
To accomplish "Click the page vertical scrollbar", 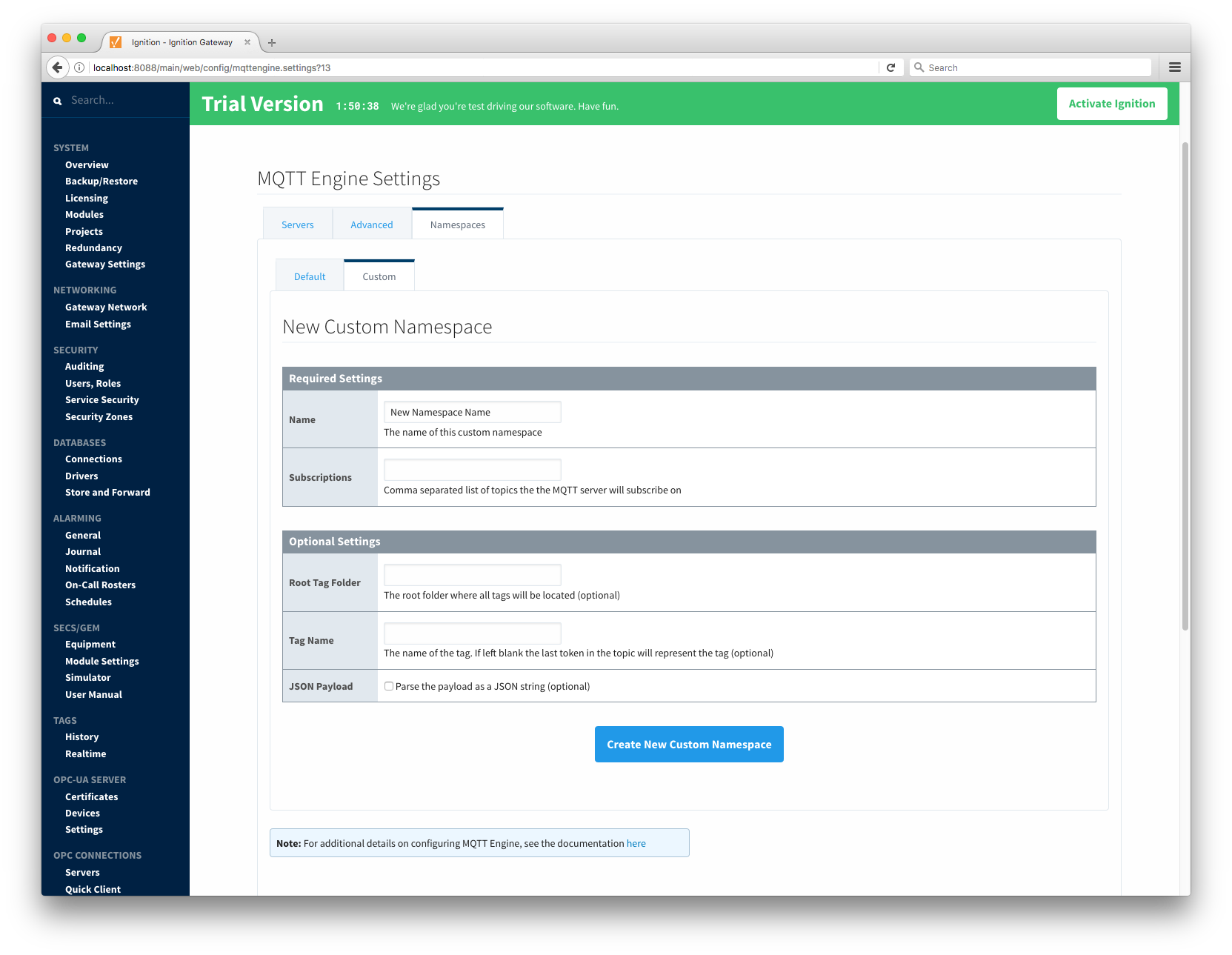I will (x=1185, y=385).
